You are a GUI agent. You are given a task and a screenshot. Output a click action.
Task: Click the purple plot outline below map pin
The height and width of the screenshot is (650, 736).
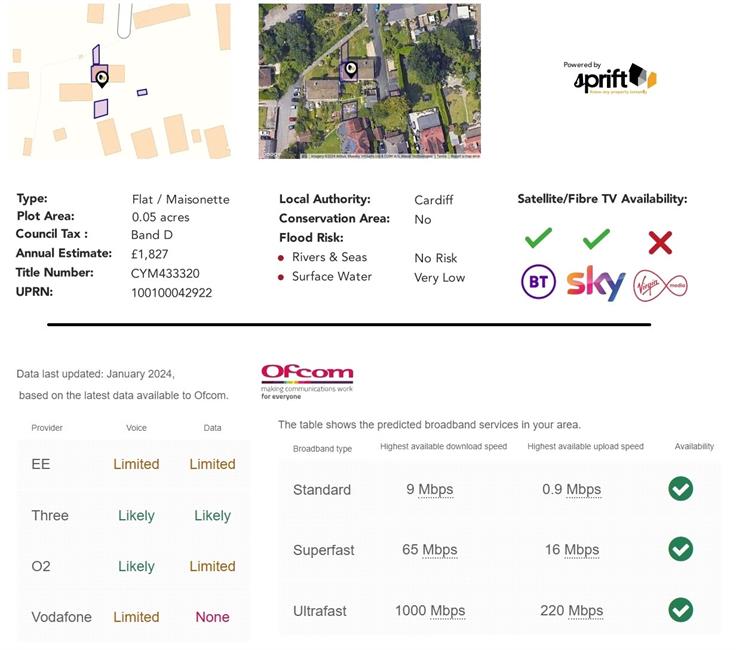101,109
